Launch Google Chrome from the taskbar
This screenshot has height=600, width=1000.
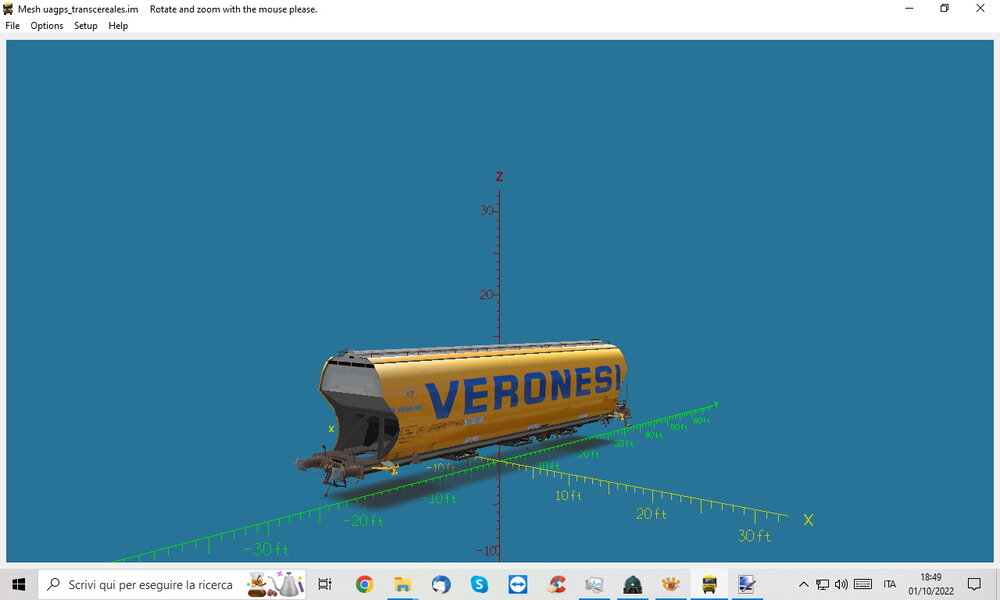(x=364, y=584)
